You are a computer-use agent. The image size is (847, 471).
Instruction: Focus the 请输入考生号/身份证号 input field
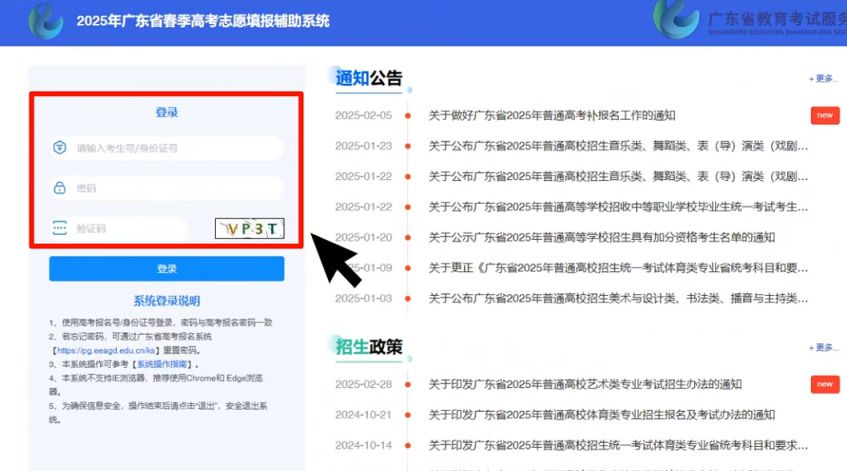tap(175, 148)
